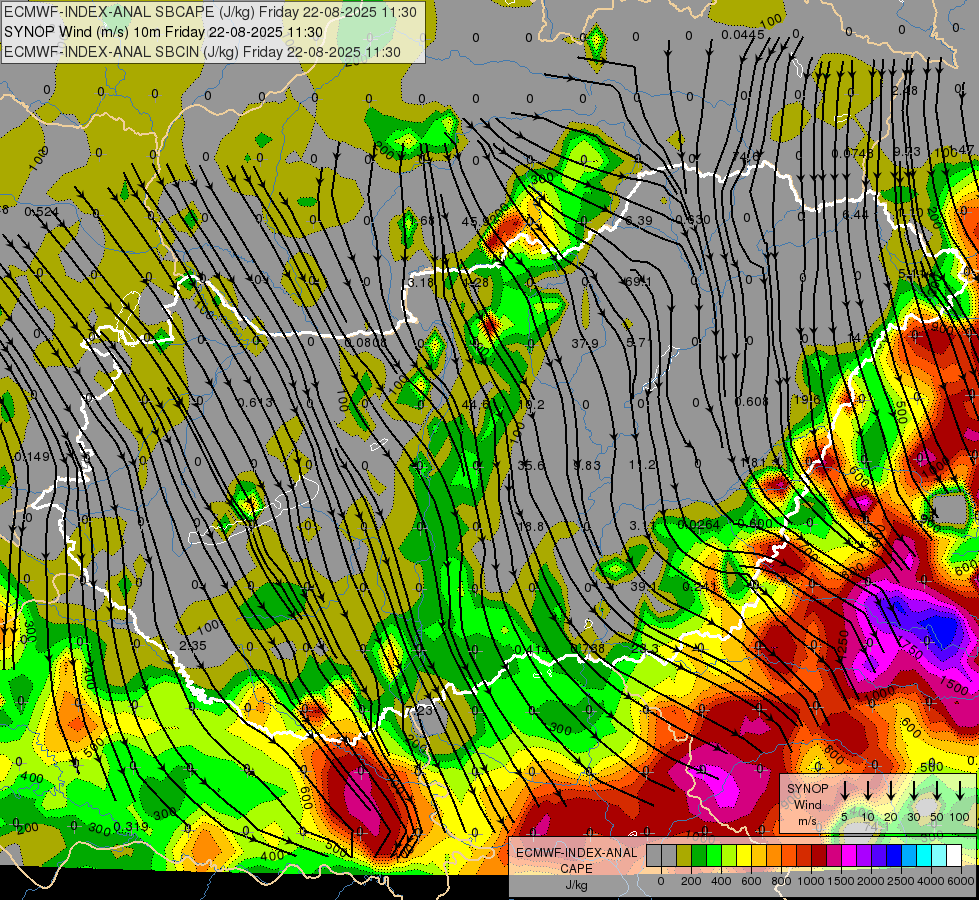Click the ECMWF-INDEX-ANAL legend label
The height and width of the screenshot is (900, 979).
pyautogui.click(x=576, y=853)
